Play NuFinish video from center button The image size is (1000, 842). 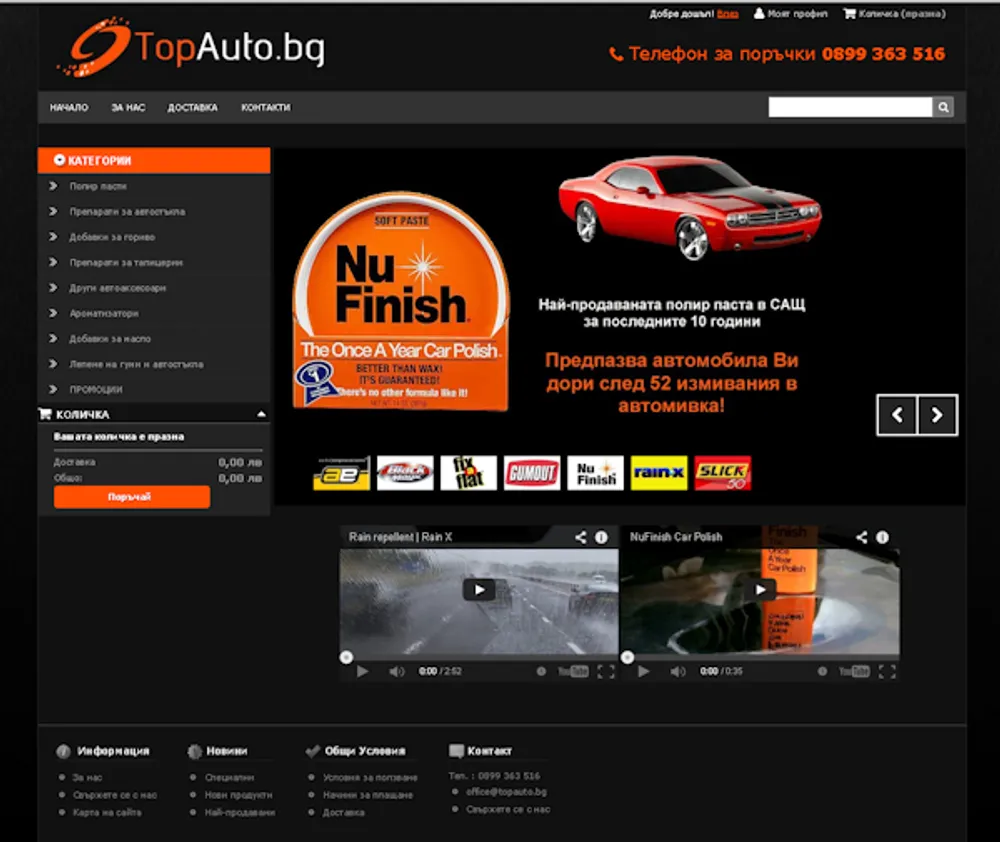tap(760, 589)
